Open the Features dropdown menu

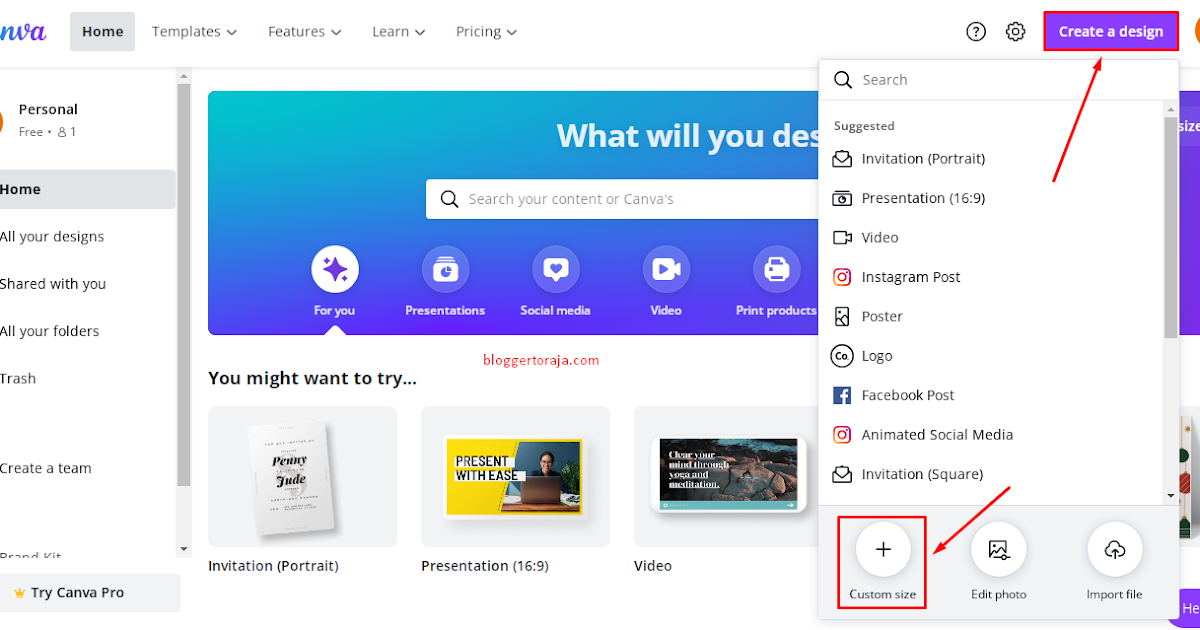(x=304, y=32)
